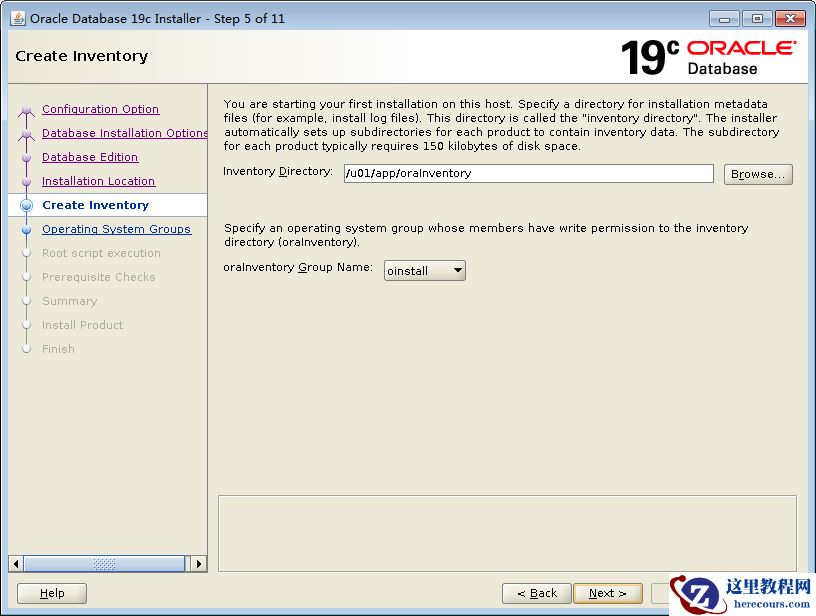Select the Create Inventory step
The image size is (816, 616).
pos(95,205)
